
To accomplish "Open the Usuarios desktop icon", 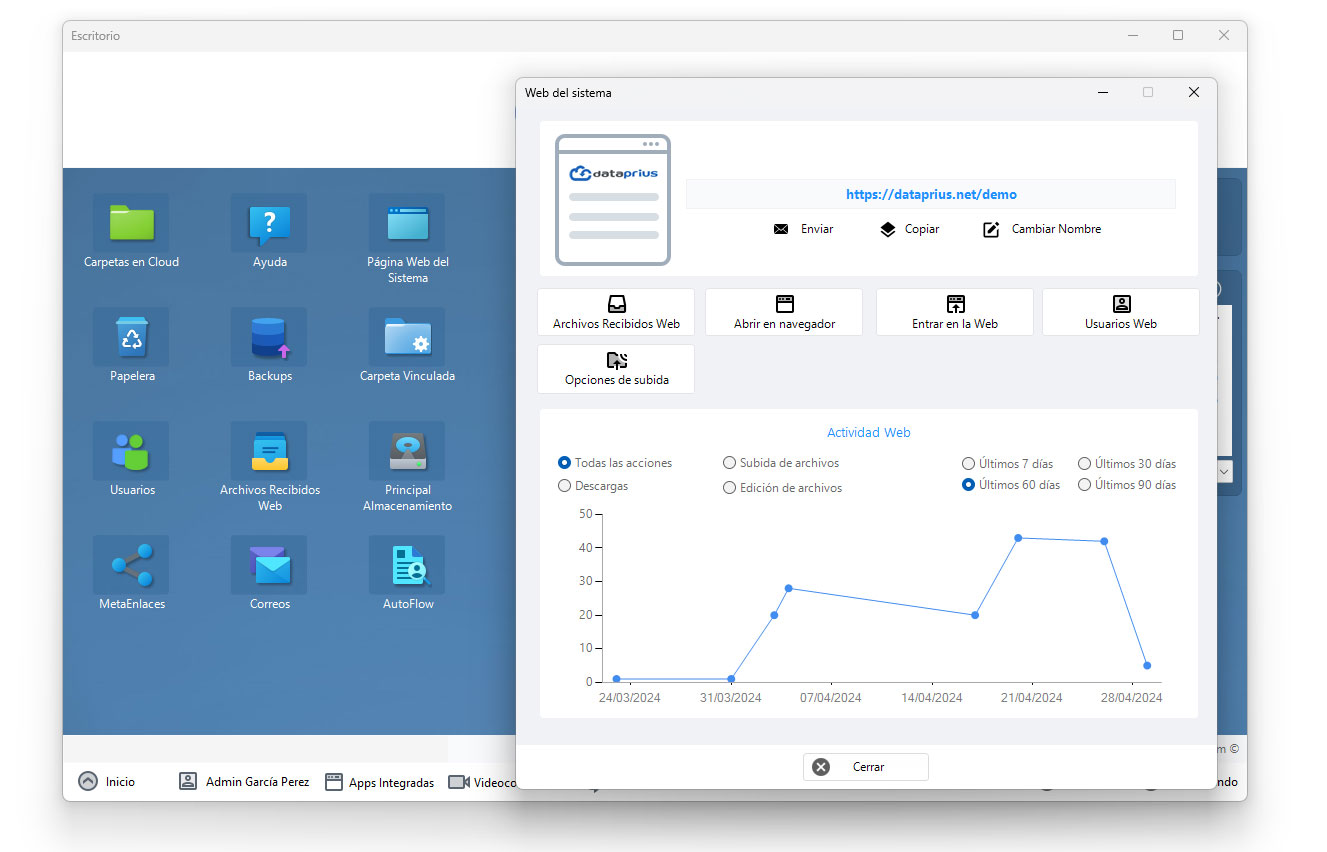I will coord(131,451).
